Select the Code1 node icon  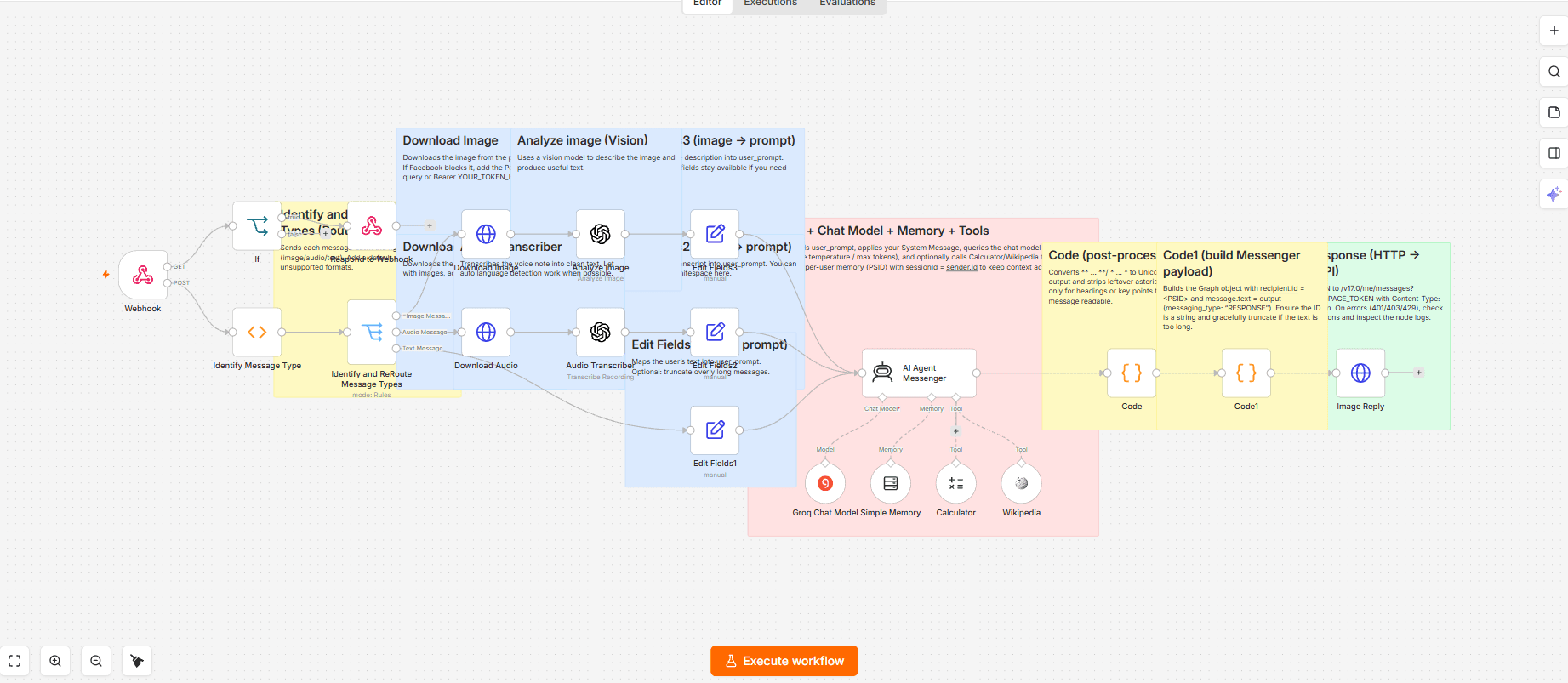(1246, 373)
